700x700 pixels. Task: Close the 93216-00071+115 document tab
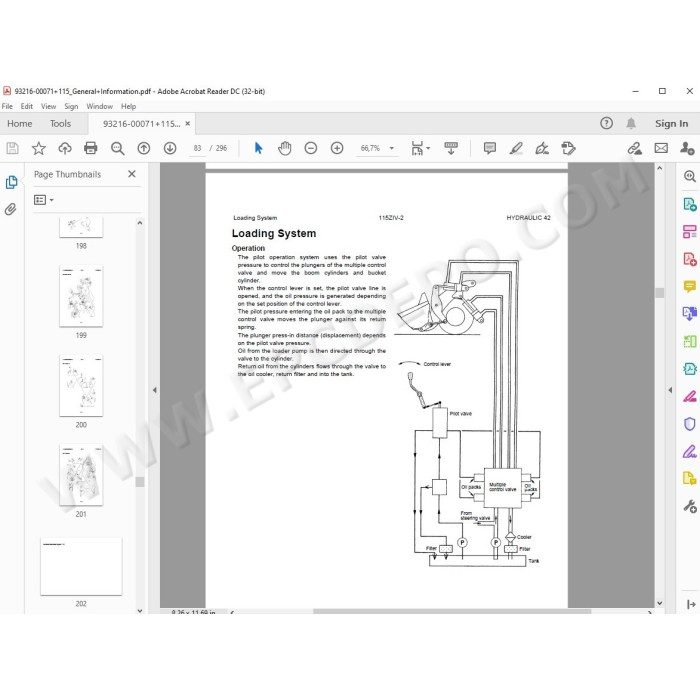pyautogui.click(x=188, y=124)
